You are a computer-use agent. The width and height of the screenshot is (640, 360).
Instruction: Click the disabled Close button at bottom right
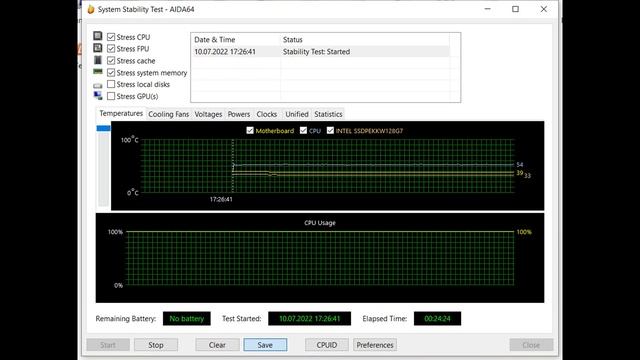pyautogui.click(x=531, y=345)
